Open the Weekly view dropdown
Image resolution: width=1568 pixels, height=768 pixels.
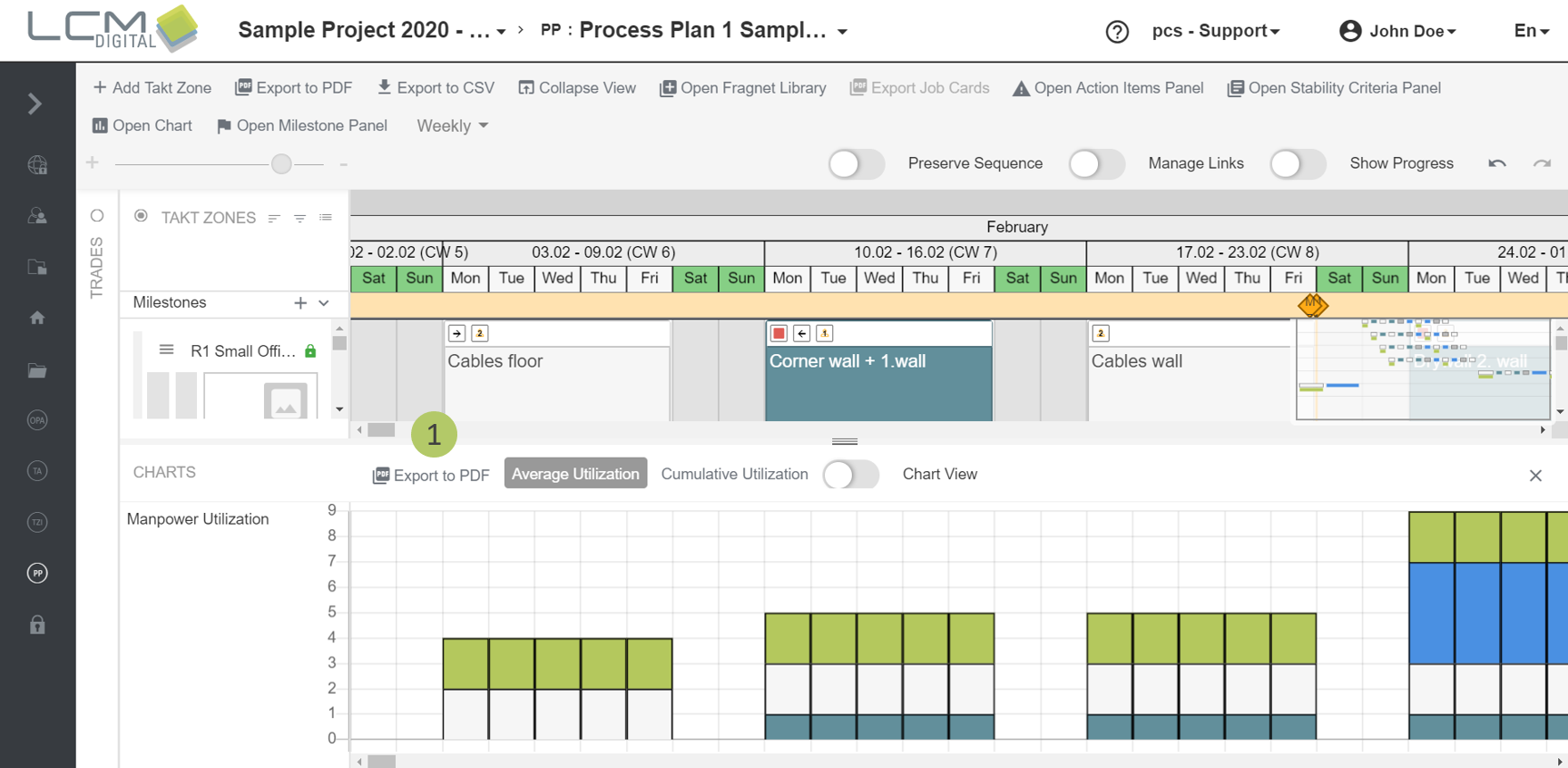pyautogui.click(x=452, y=126)
